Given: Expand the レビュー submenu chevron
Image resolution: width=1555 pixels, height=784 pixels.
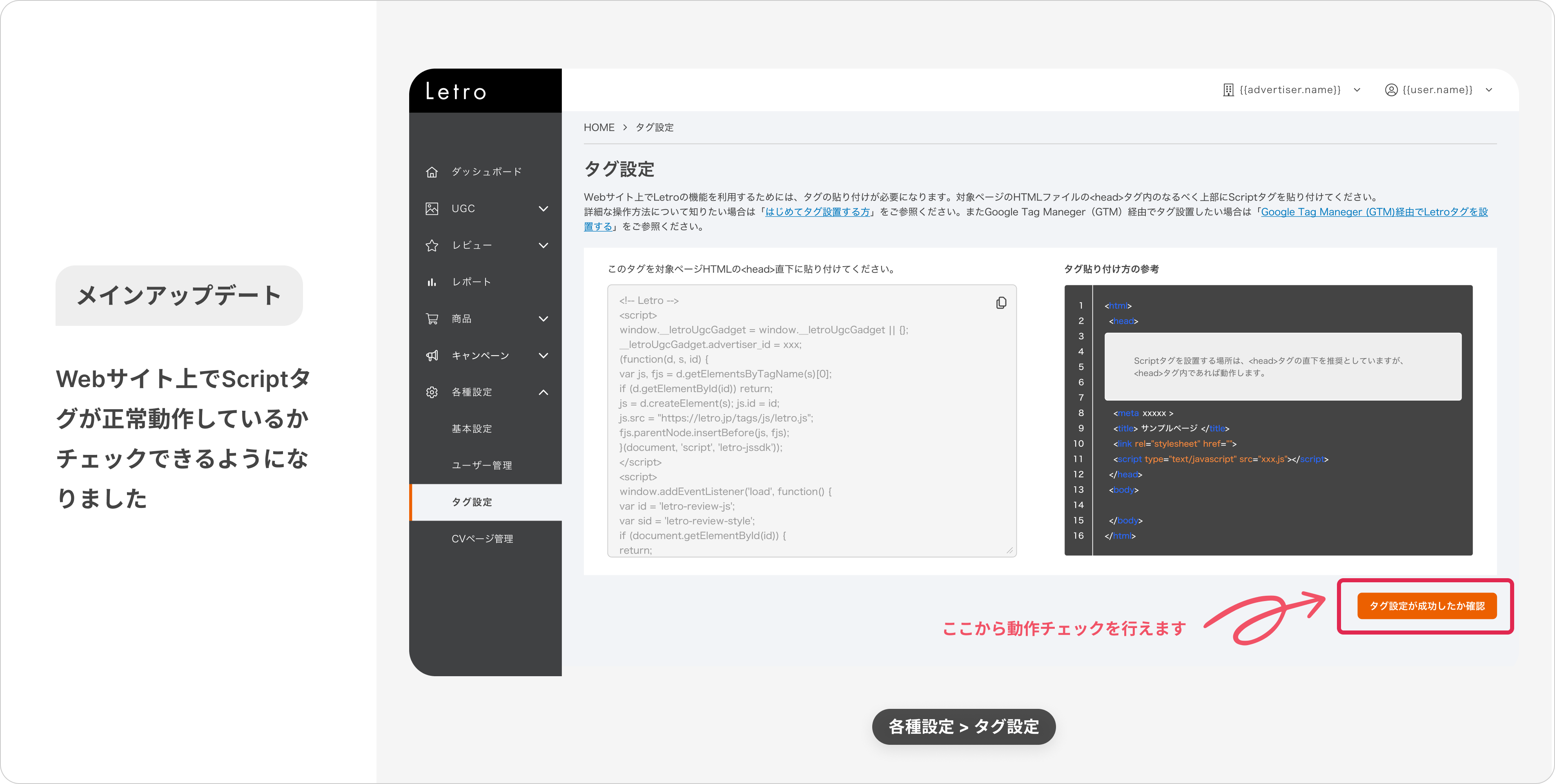Looking at the screenshot, I should (543, 246).
